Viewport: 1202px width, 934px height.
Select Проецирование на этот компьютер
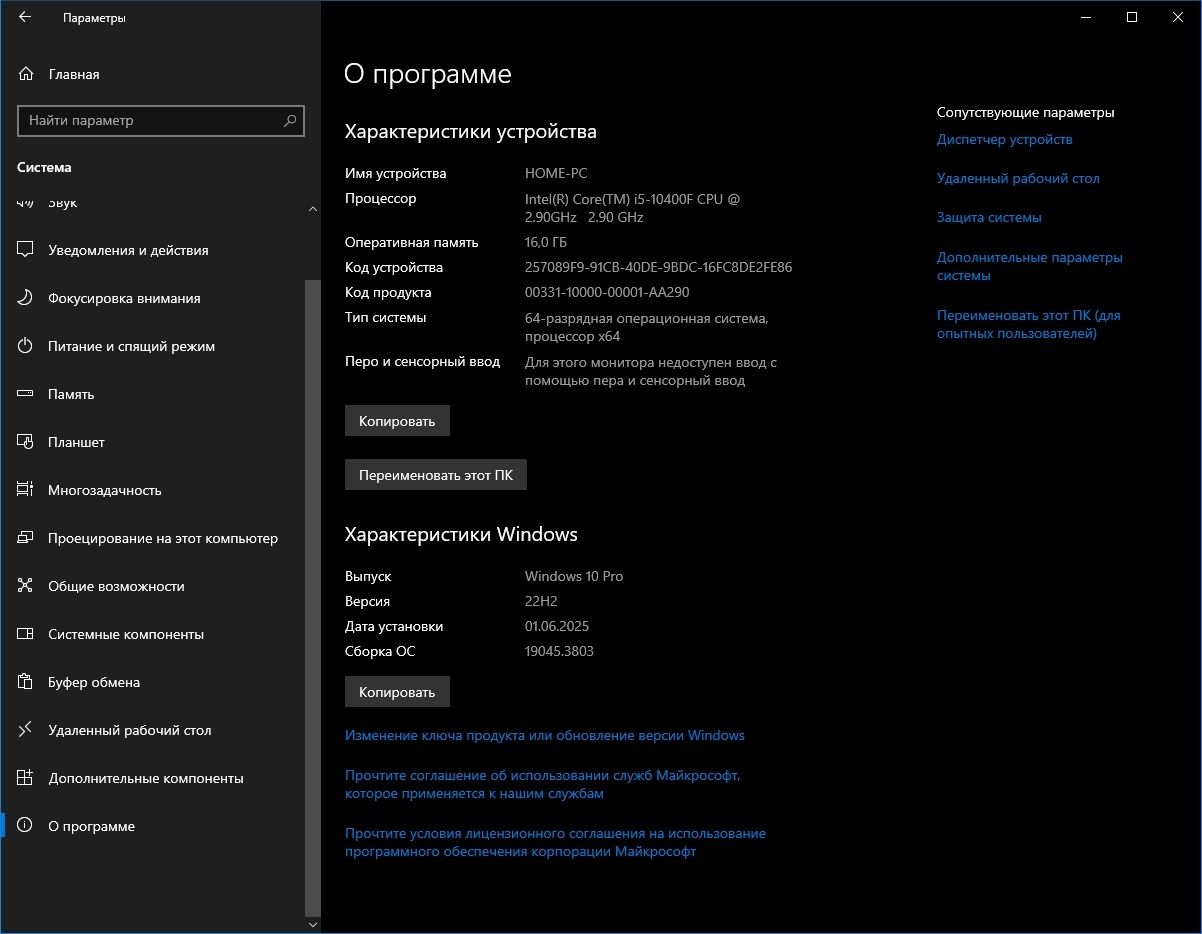163,538
